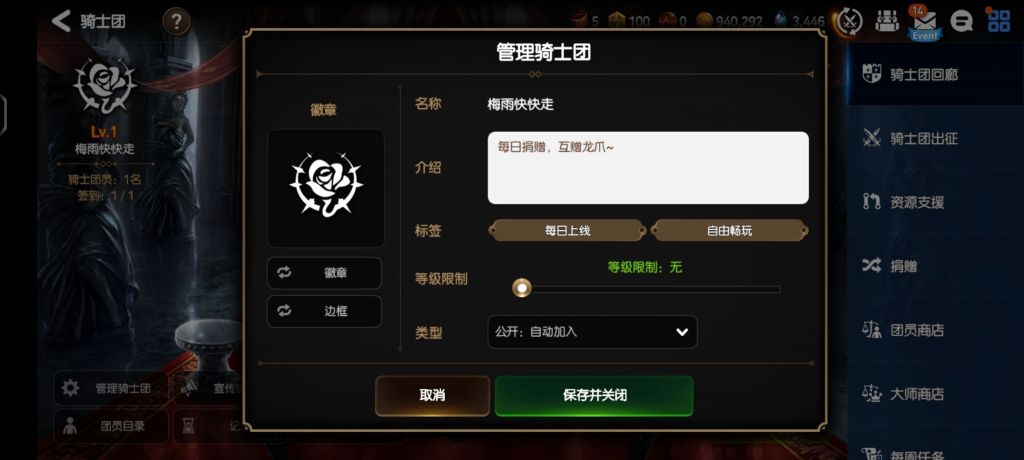Click the 介绍 text box

[648, 168]
